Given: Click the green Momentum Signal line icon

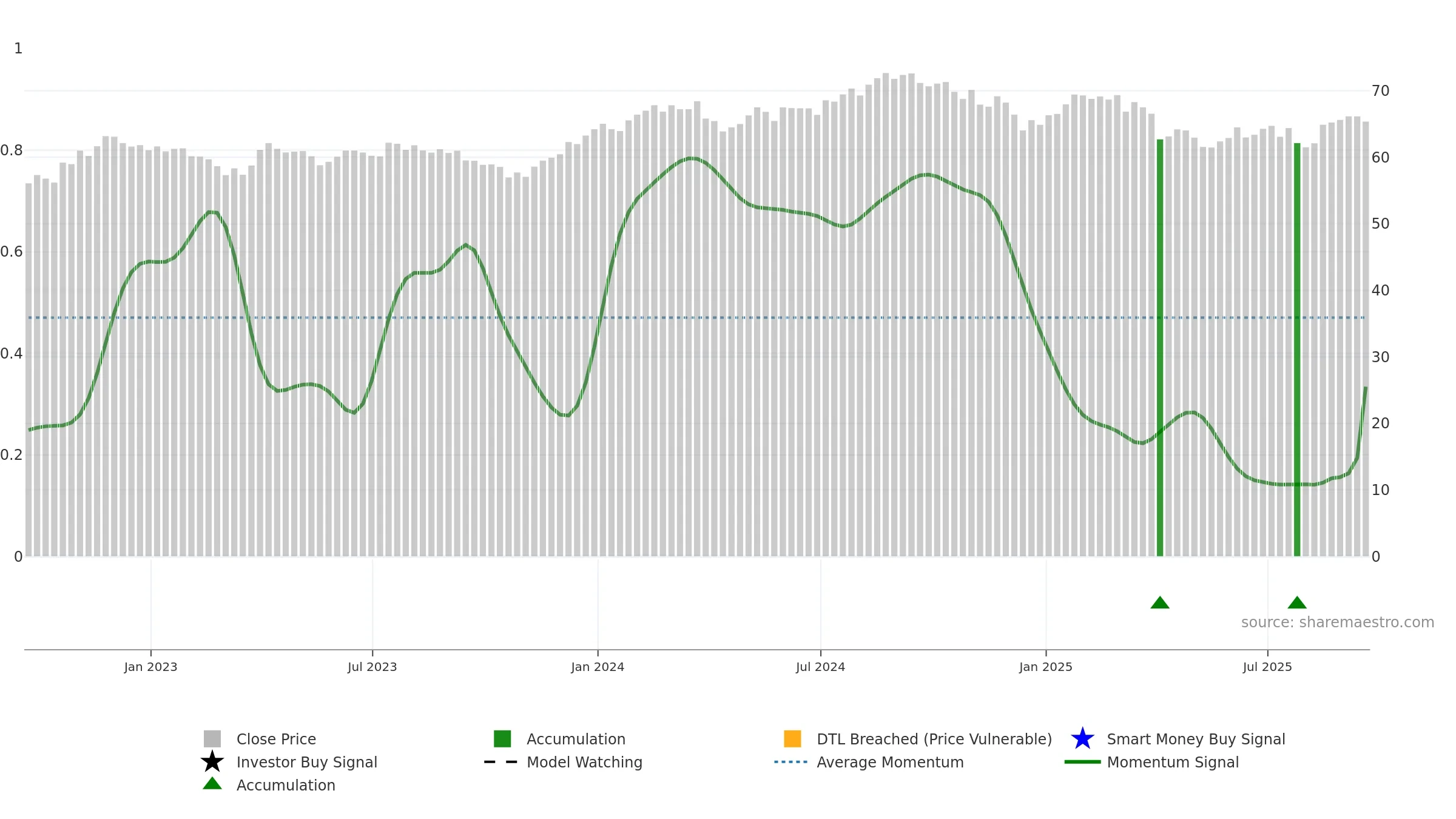Looking at the screenshot, I should [1082, 762].
